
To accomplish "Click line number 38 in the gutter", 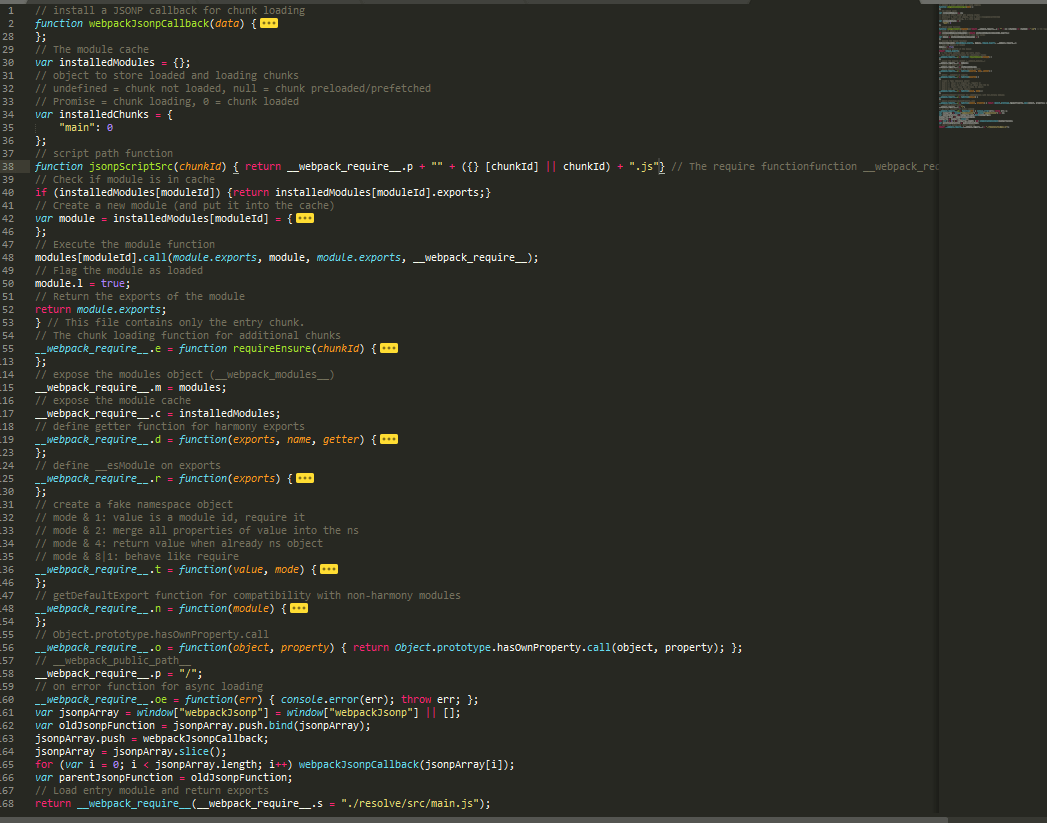I will point(8,166).
